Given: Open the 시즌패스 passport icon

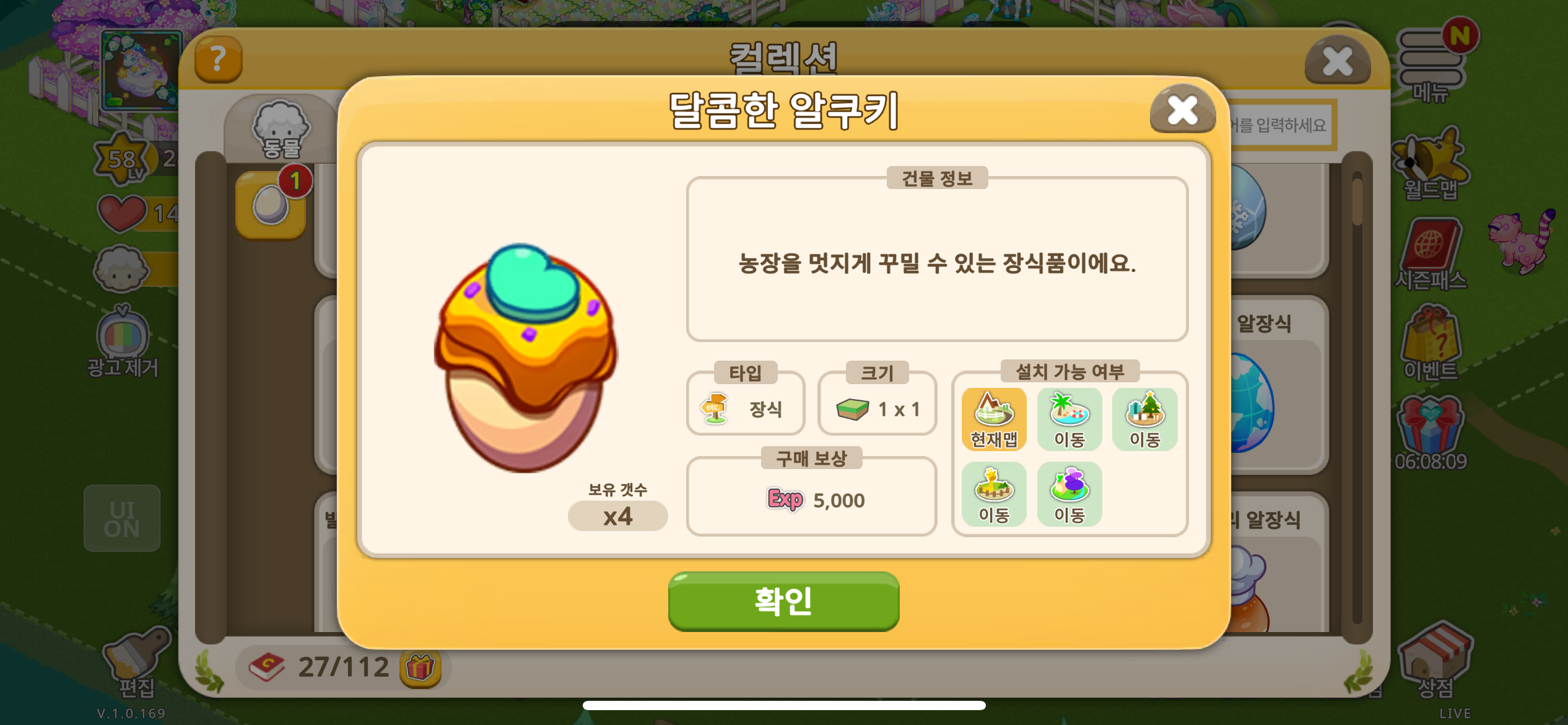Looking at the screenshot, I should [x=1431, y=254].
